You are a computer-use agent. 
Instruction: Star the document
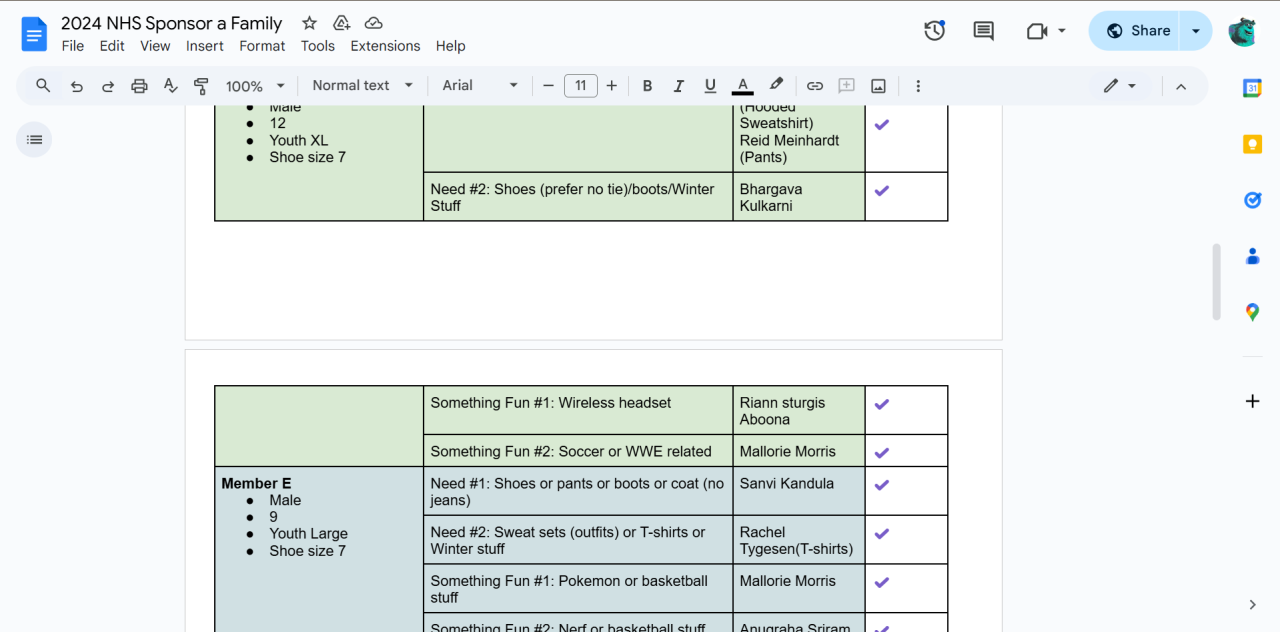(310, 23)
